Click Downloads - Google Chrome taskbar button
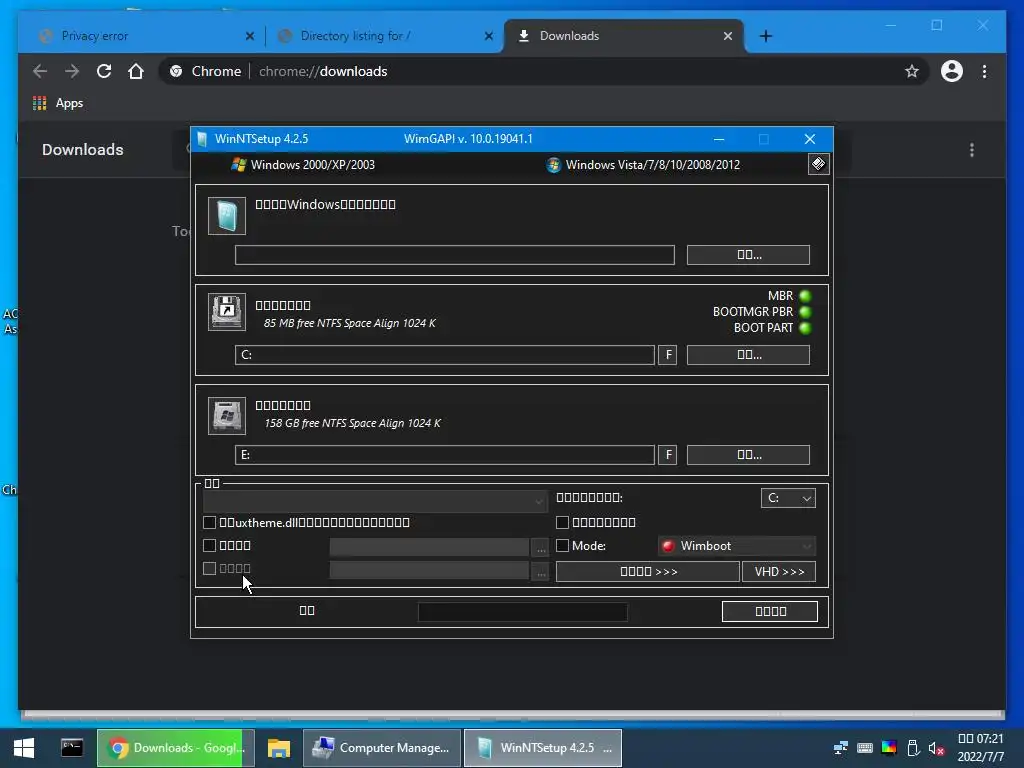1024x768 pixels. pyautogui.click(x=176, y=748)
